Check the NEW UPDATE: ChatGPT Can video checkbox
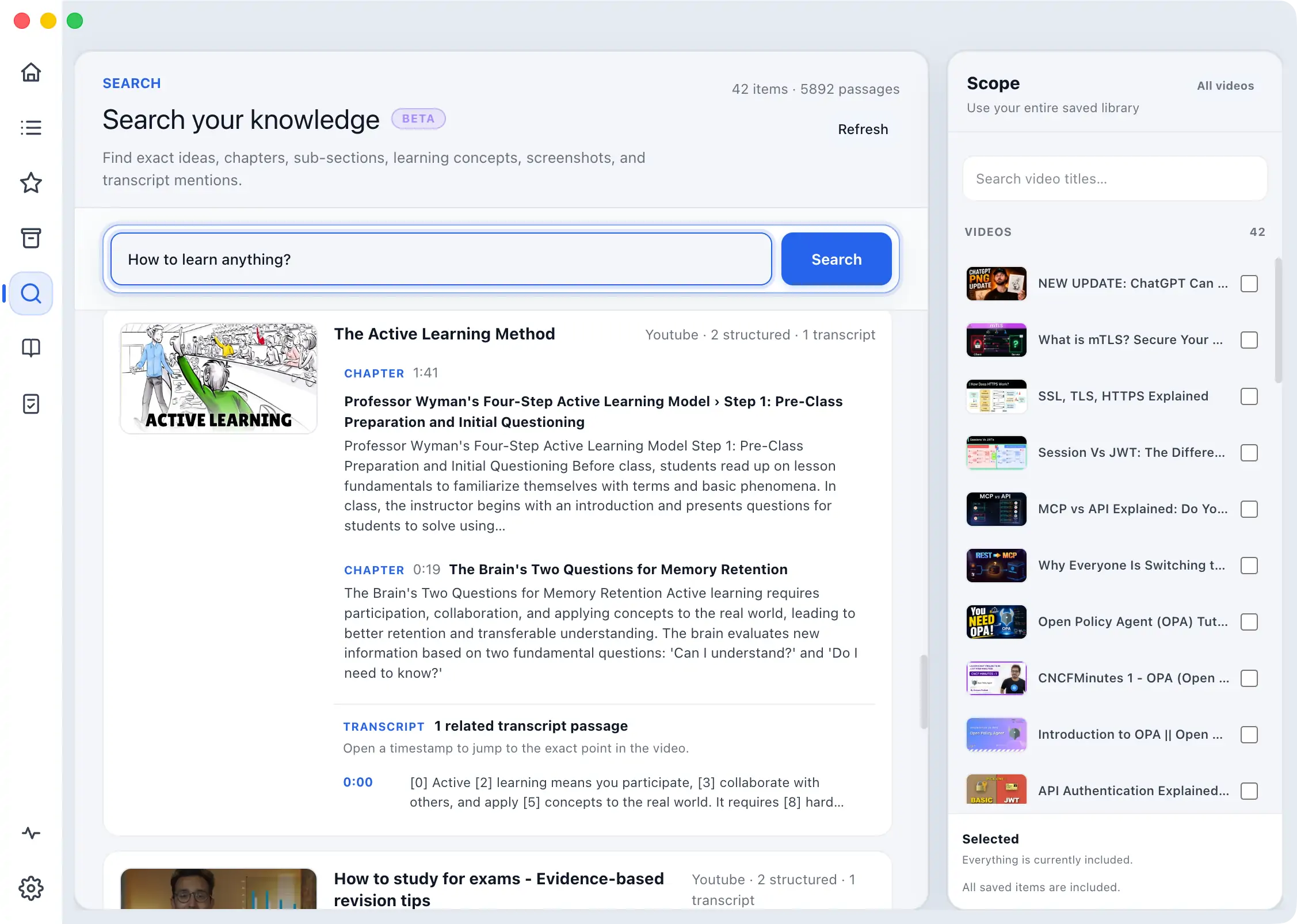The image size is (1297, 924). coord(1249,284)
